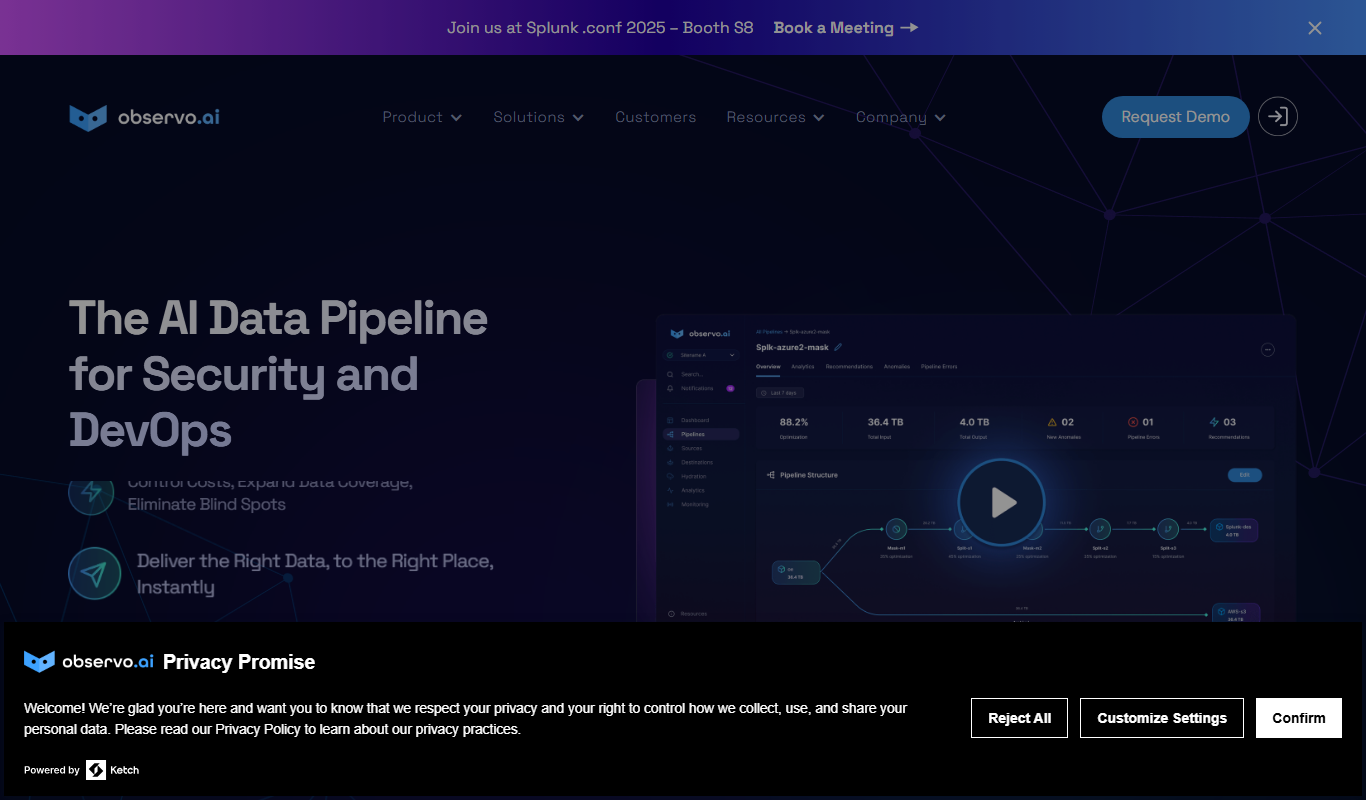Click the Request Demo button
This screenshot has width=1366, height=800.
[x=1175, y=117]
